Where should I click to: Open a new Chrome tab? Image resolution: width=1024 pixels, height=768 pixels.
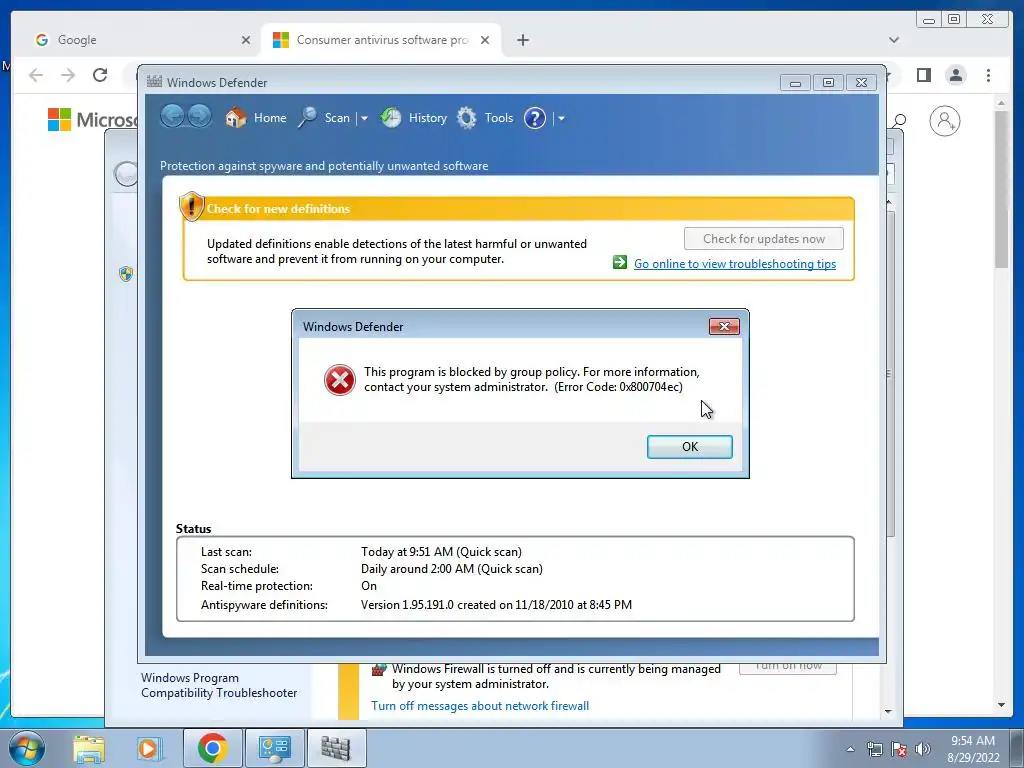click(522, 40)
